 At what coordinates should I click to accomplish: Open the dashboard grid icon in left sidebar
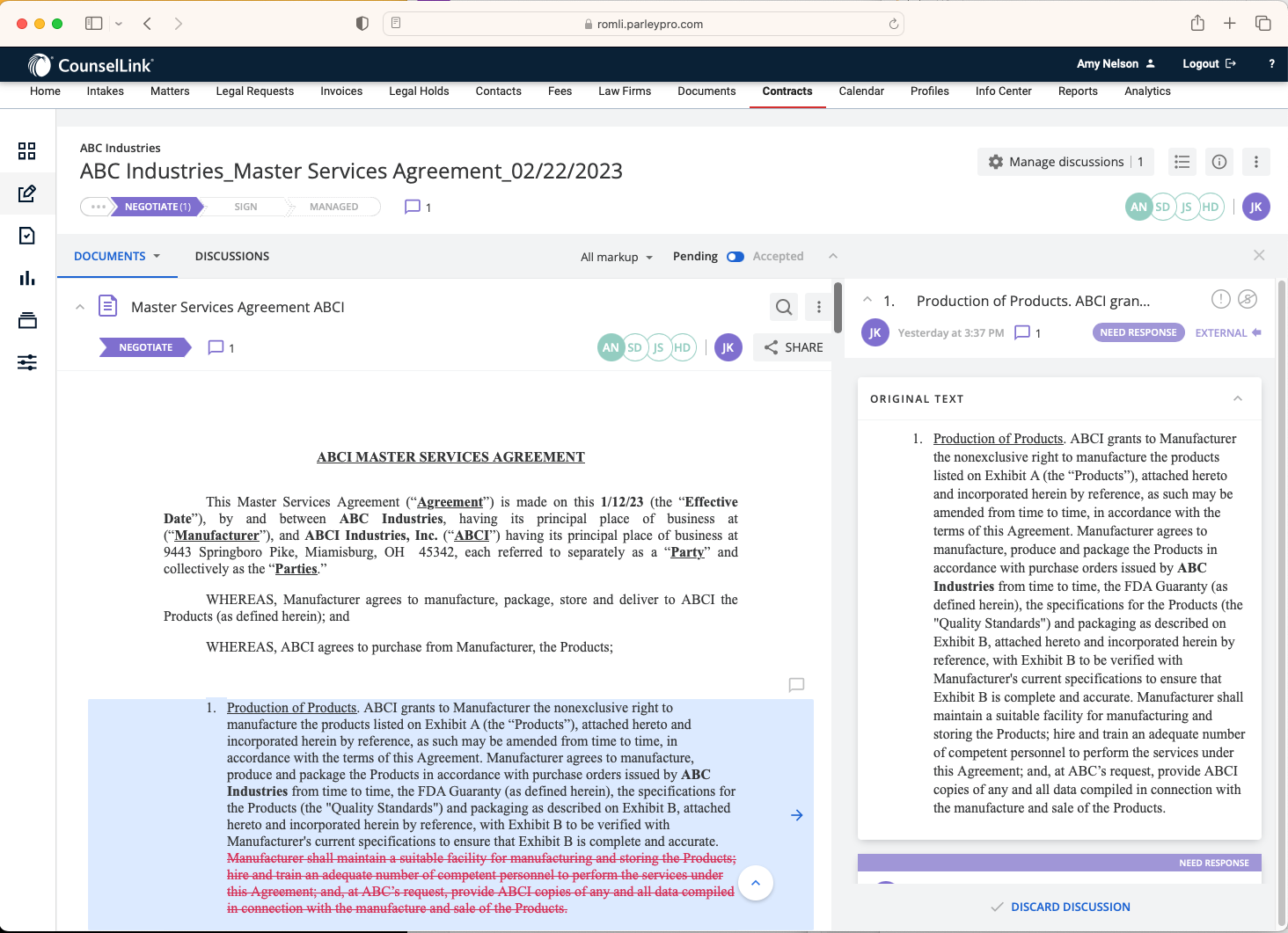[x=27, y=151]
